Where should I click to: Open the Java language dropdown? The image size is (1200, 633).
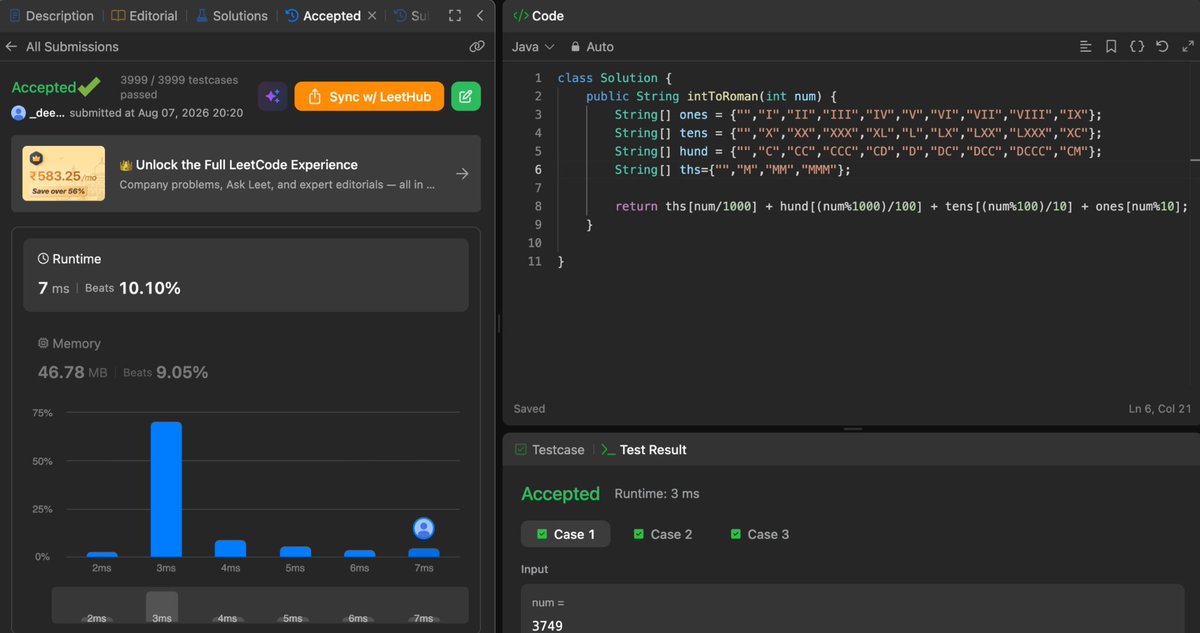[x=533, y=46]
